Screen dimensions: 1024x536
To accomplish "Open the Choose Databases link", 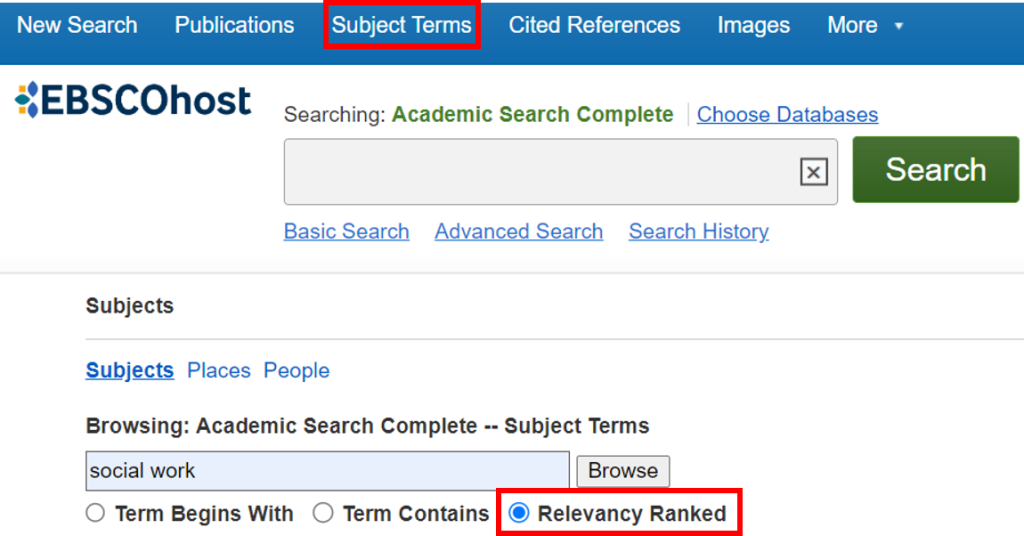I will (787, 114).
